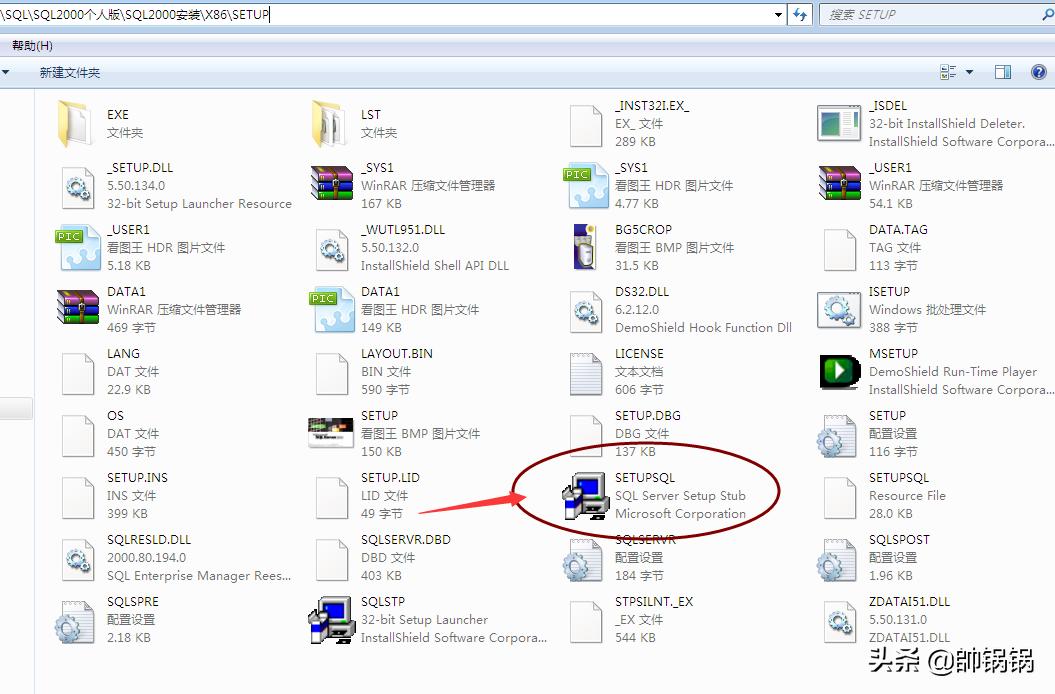Click the refresh button next to address bar
Screen dimensions: 1055x694
[799, 15]
